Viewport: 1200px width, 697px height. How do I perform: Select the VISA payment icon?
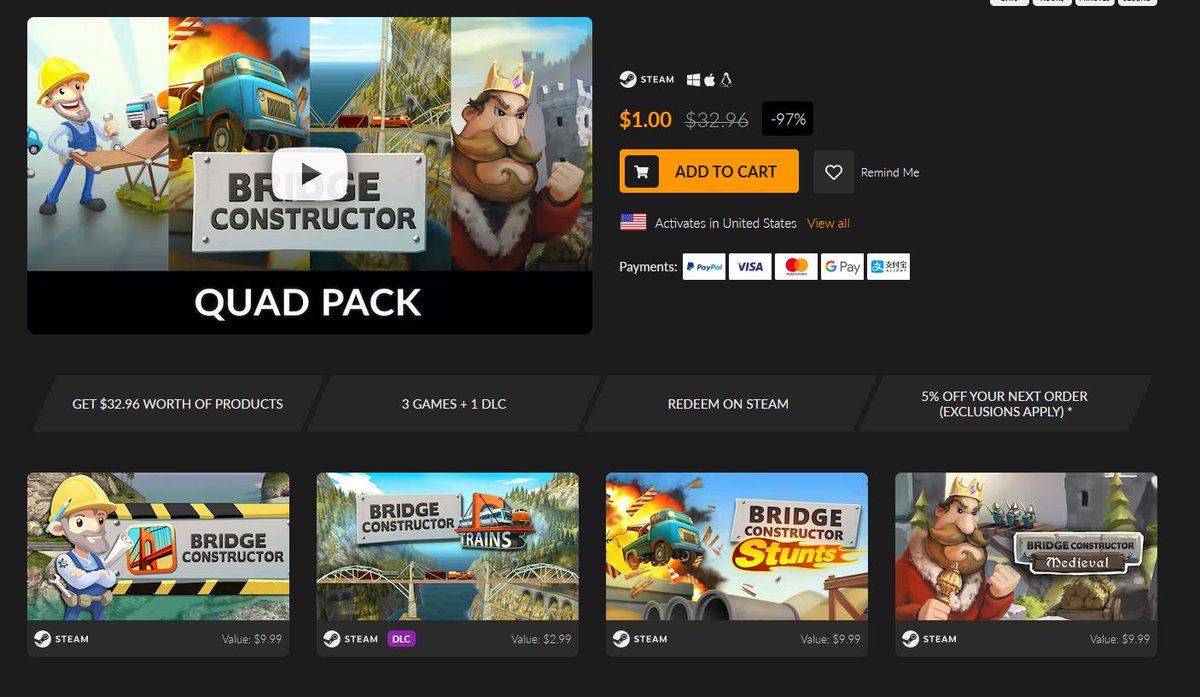750,266
